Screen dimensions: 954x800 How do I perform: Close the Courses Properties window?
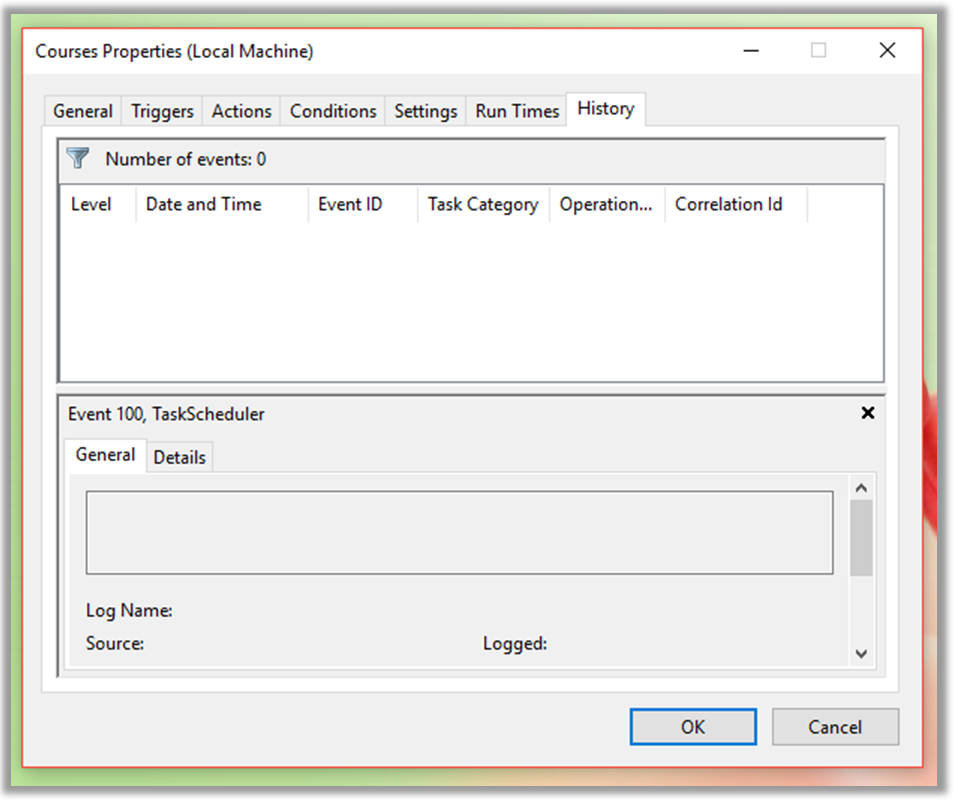(x=887, y=50)
